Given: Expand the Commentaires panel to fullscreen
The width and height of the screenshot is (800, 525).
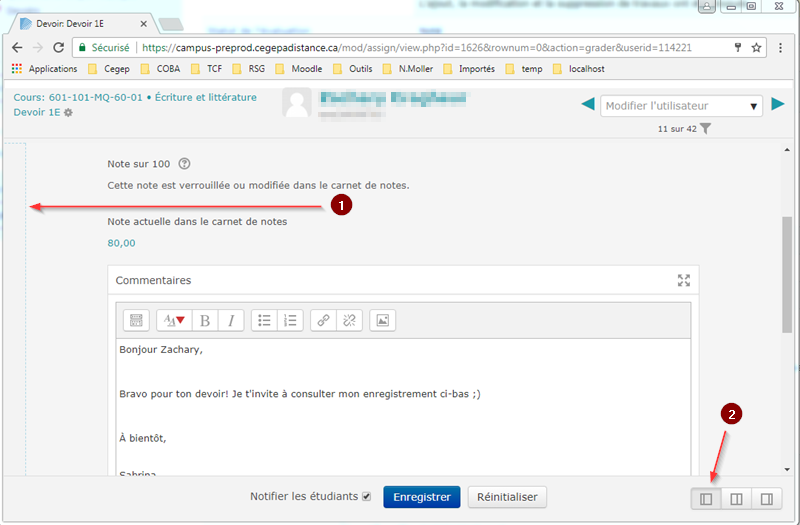Looking at the screenshot, I should pyautogui.click(x=684, y=281).
